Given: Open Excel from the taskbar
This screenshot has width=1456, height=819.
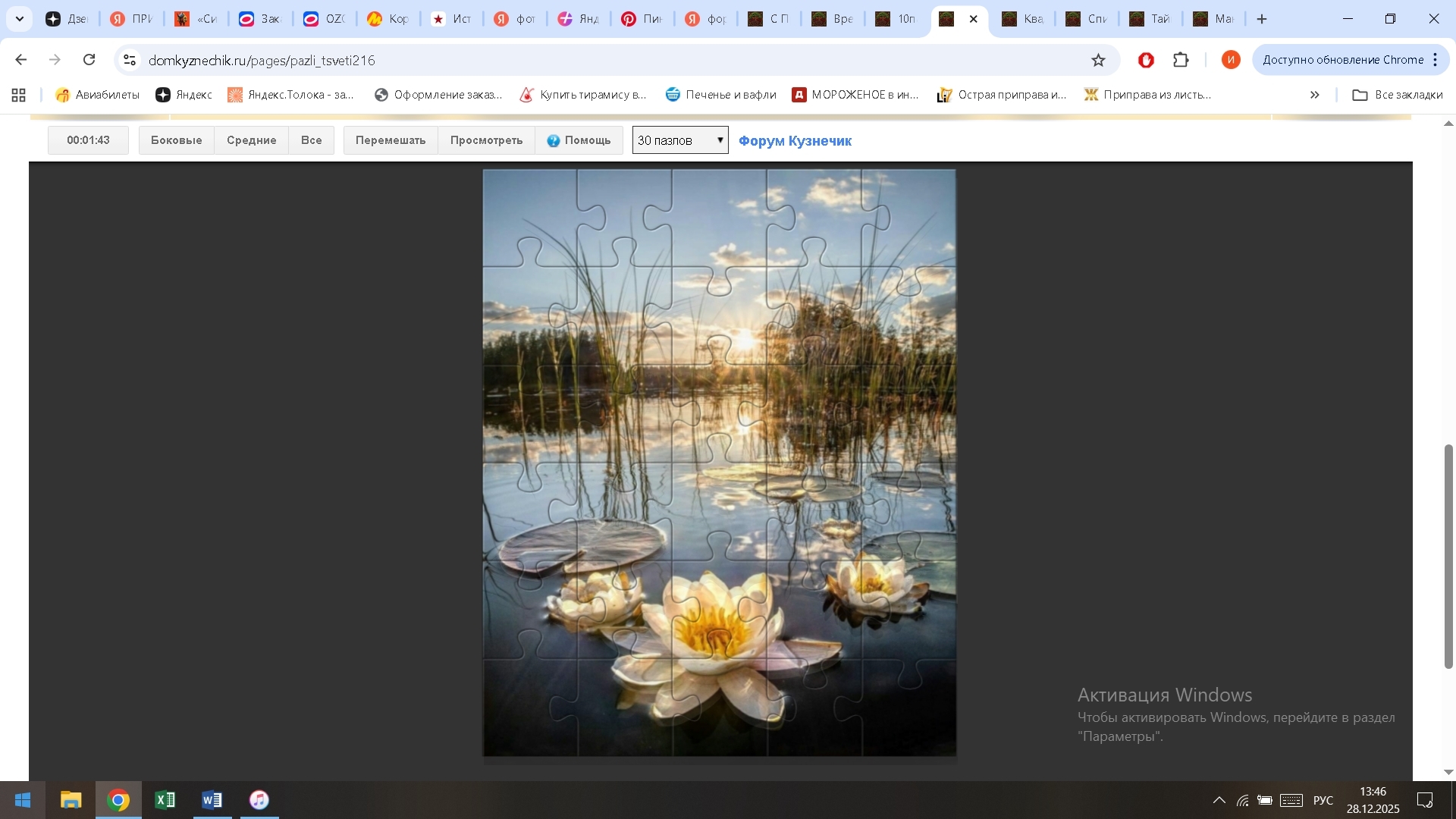Looking at the screenshot, I should point(165,800).
